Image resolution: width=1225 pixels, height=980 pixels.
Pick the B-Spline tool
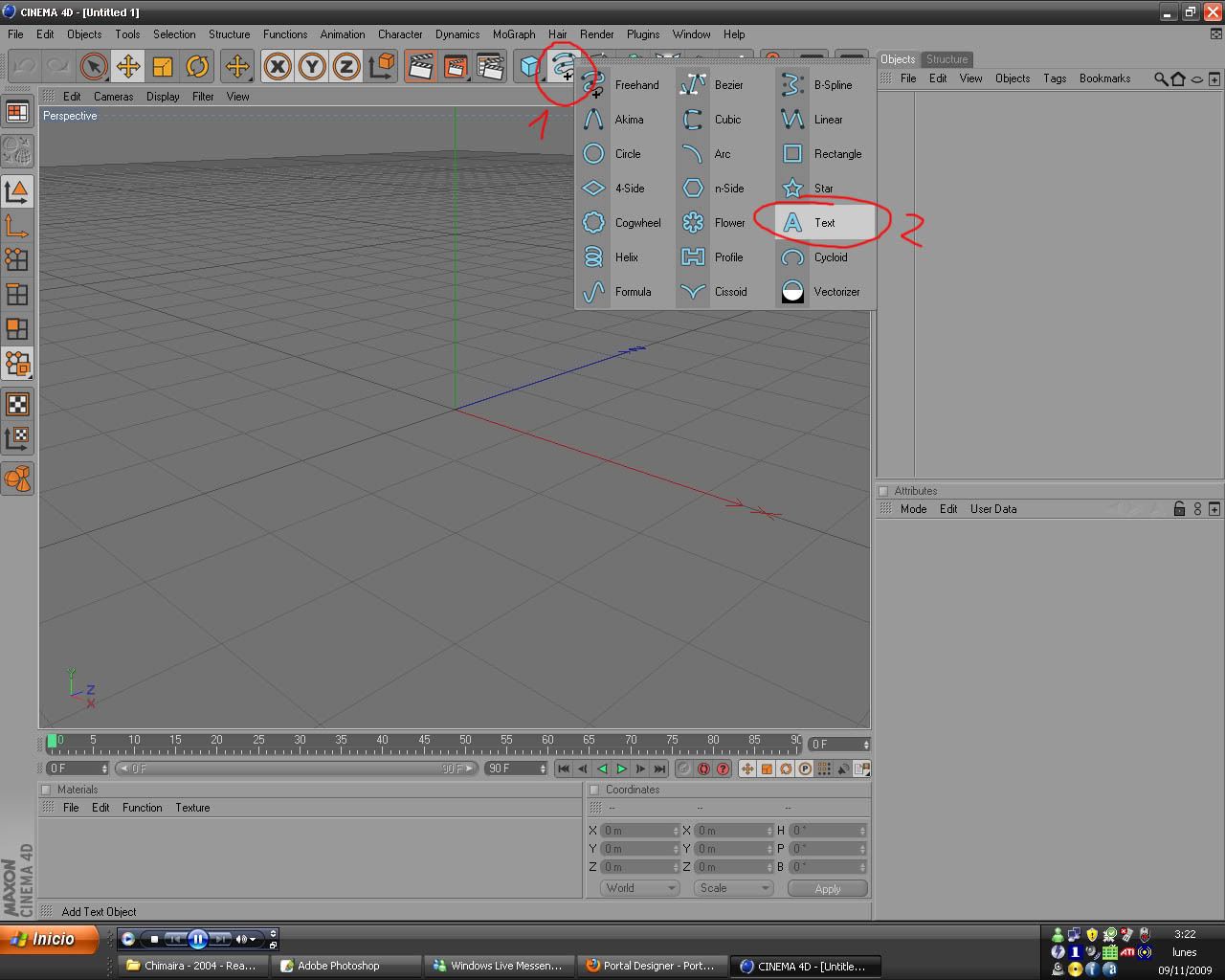pos(823,85)
